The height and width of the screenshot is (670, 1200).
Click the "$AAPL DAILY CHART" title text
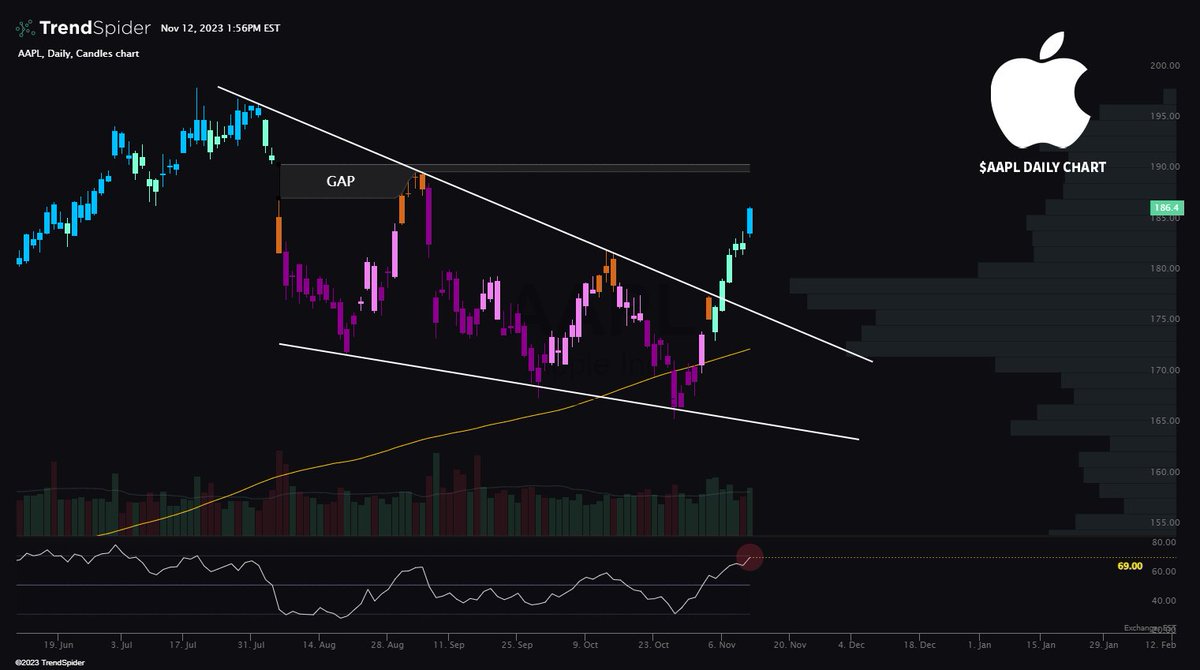pyautogui.click(x=1043, y=167)
